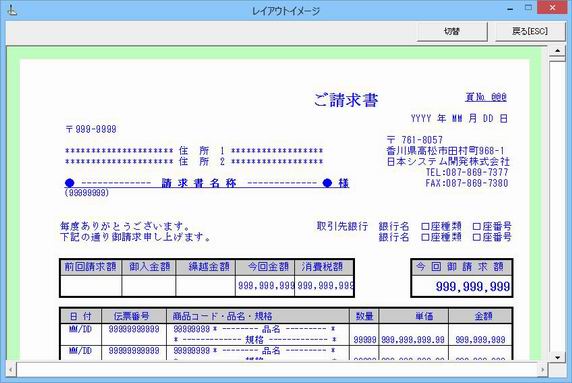
Task: Click the 切替 button
Action: click(x=452, y=31)
